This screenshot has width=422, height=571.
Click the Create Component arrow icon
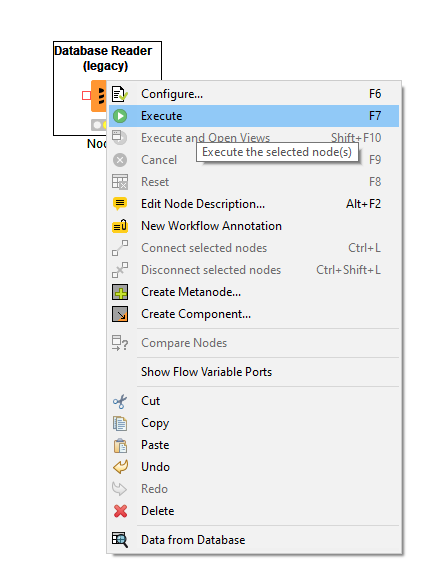coord(120,314)
